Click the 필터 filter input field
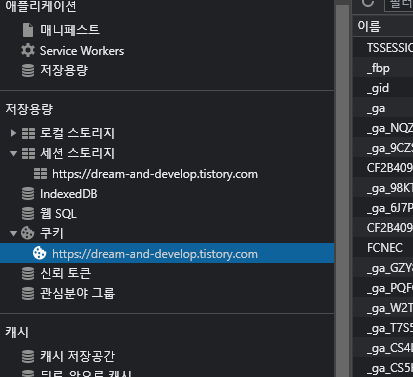Viewport: 413px width, 377px height. point(399,5)
